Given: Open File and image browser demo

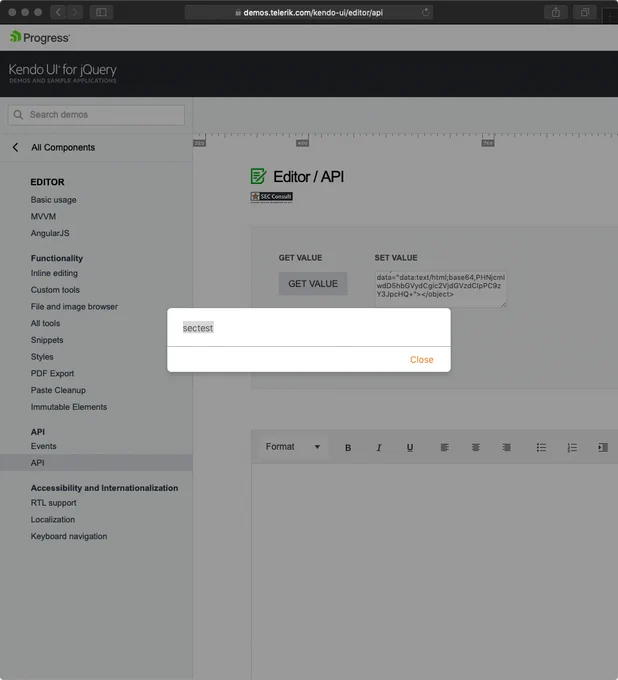Looking at the screenshot, I should click(74, 307).
